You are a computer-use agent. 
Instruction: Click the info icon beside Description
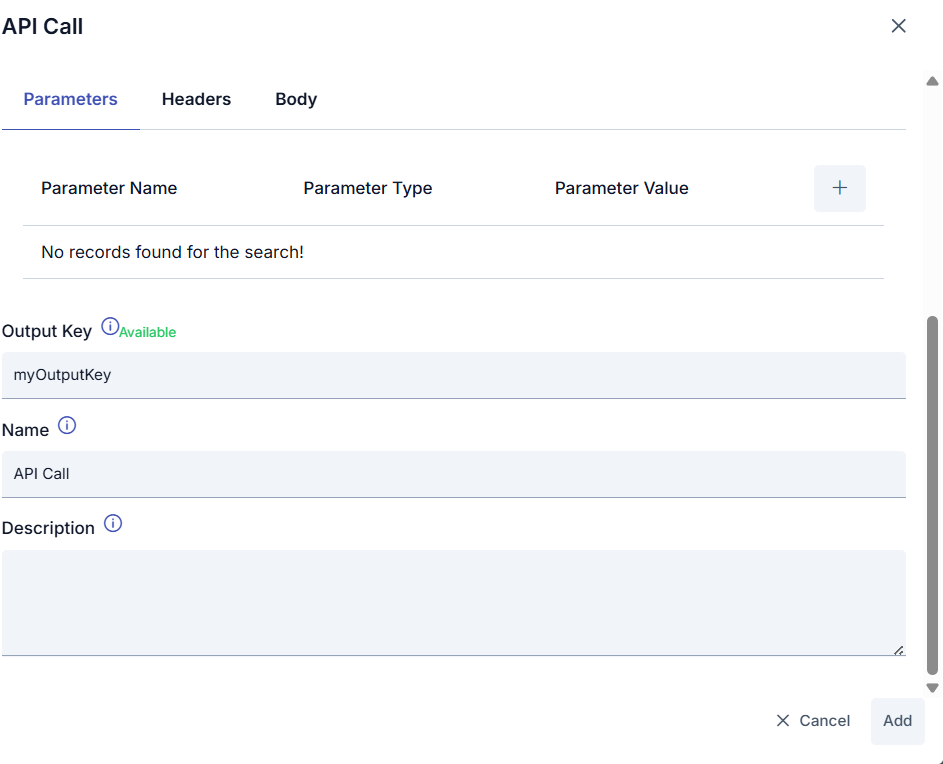[113, 523]
